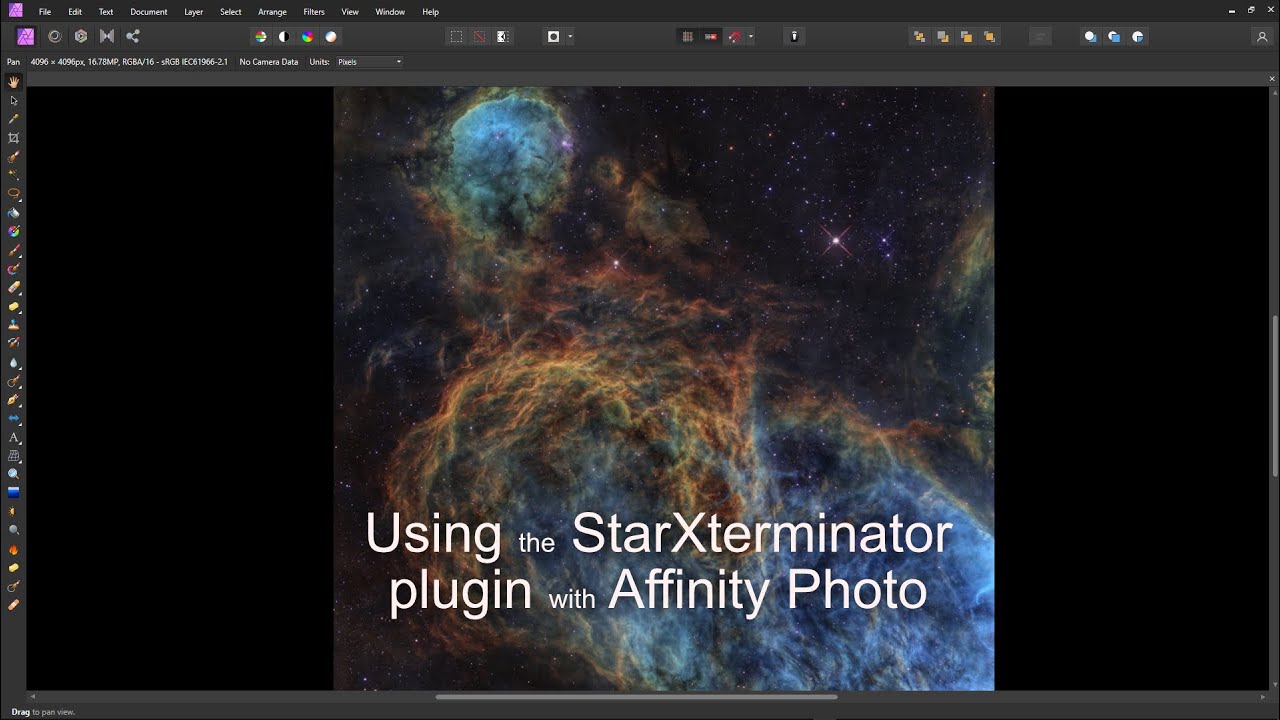Apply Auto White Balance

(x=331, y=36)
